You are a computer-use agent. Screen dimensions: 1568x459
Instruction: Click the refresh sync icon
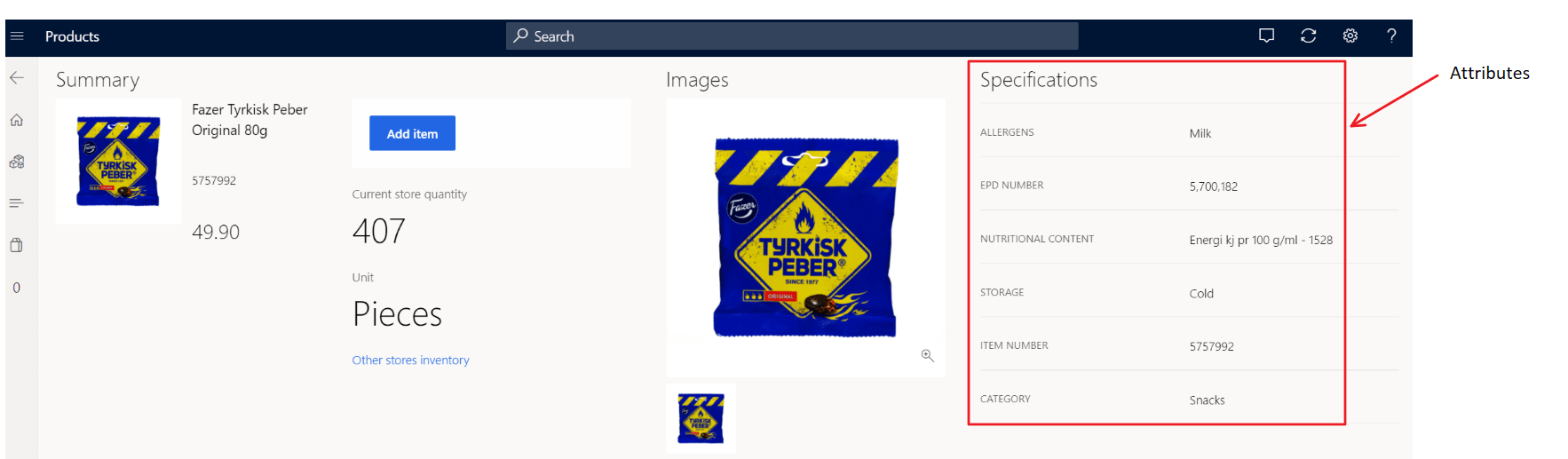tap(1308, 36)
